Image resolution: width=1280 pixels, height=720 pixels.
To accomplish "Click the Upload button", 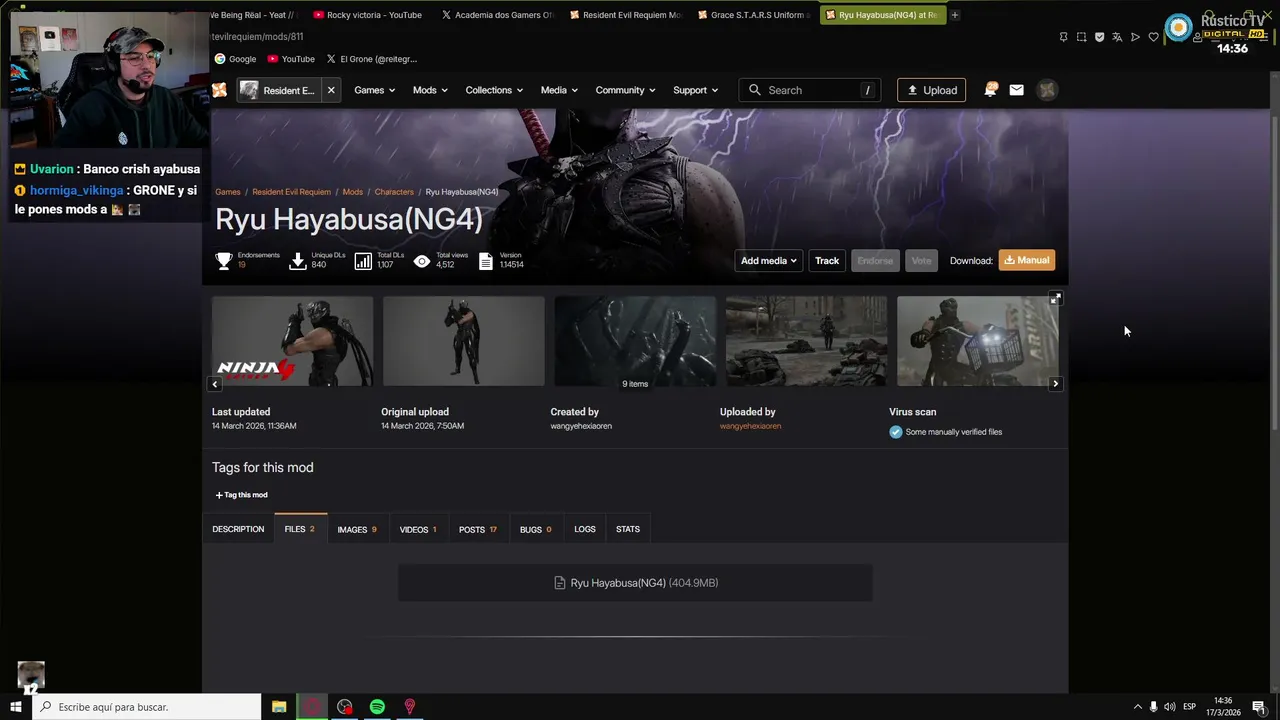I will pos(932,90).
